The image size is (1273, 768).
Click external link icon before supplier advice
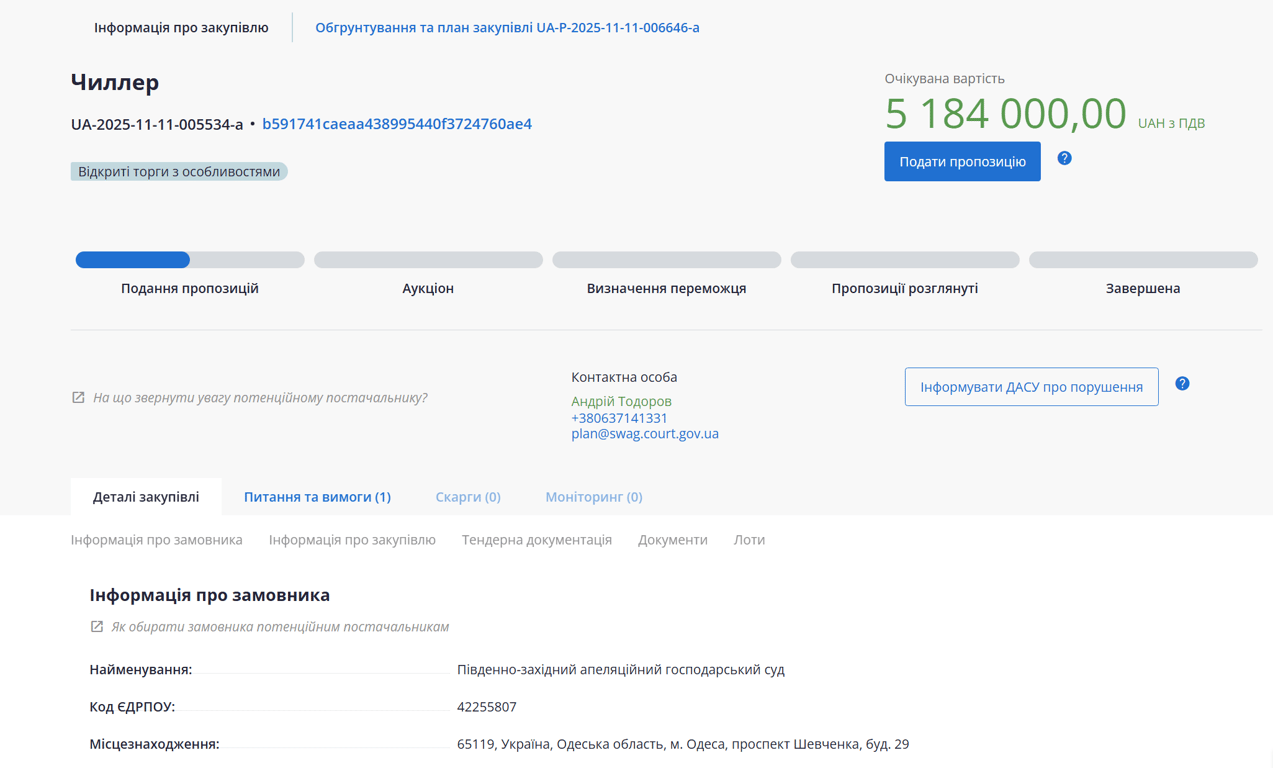click(78, 398)
